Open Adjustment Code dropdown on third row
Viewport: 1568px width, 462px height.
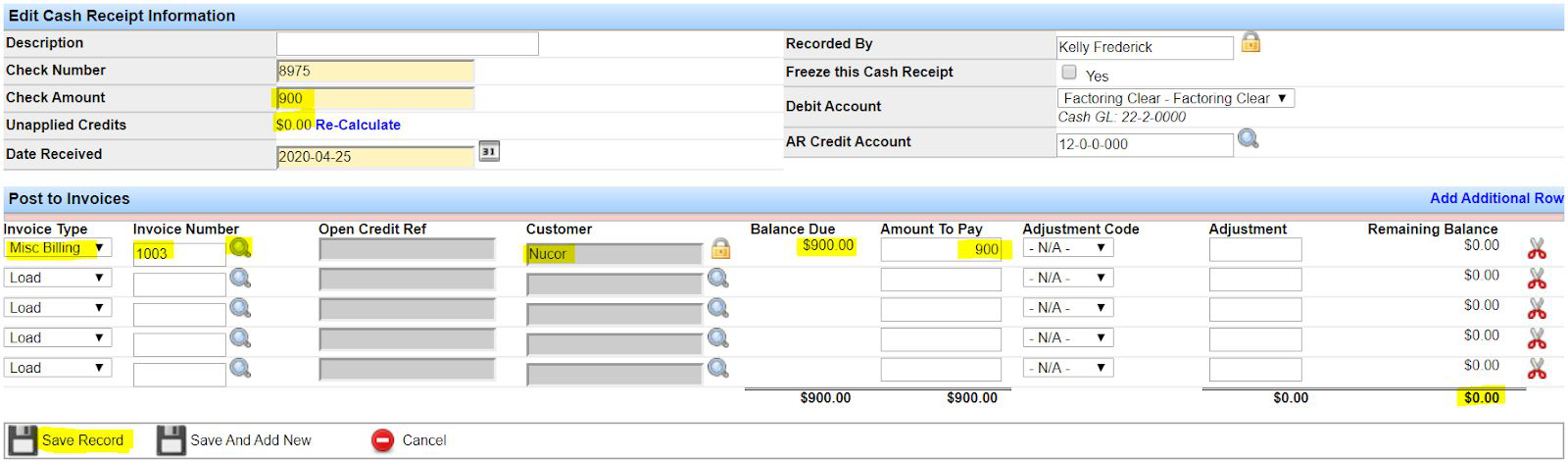click(x=1067, y=308)
